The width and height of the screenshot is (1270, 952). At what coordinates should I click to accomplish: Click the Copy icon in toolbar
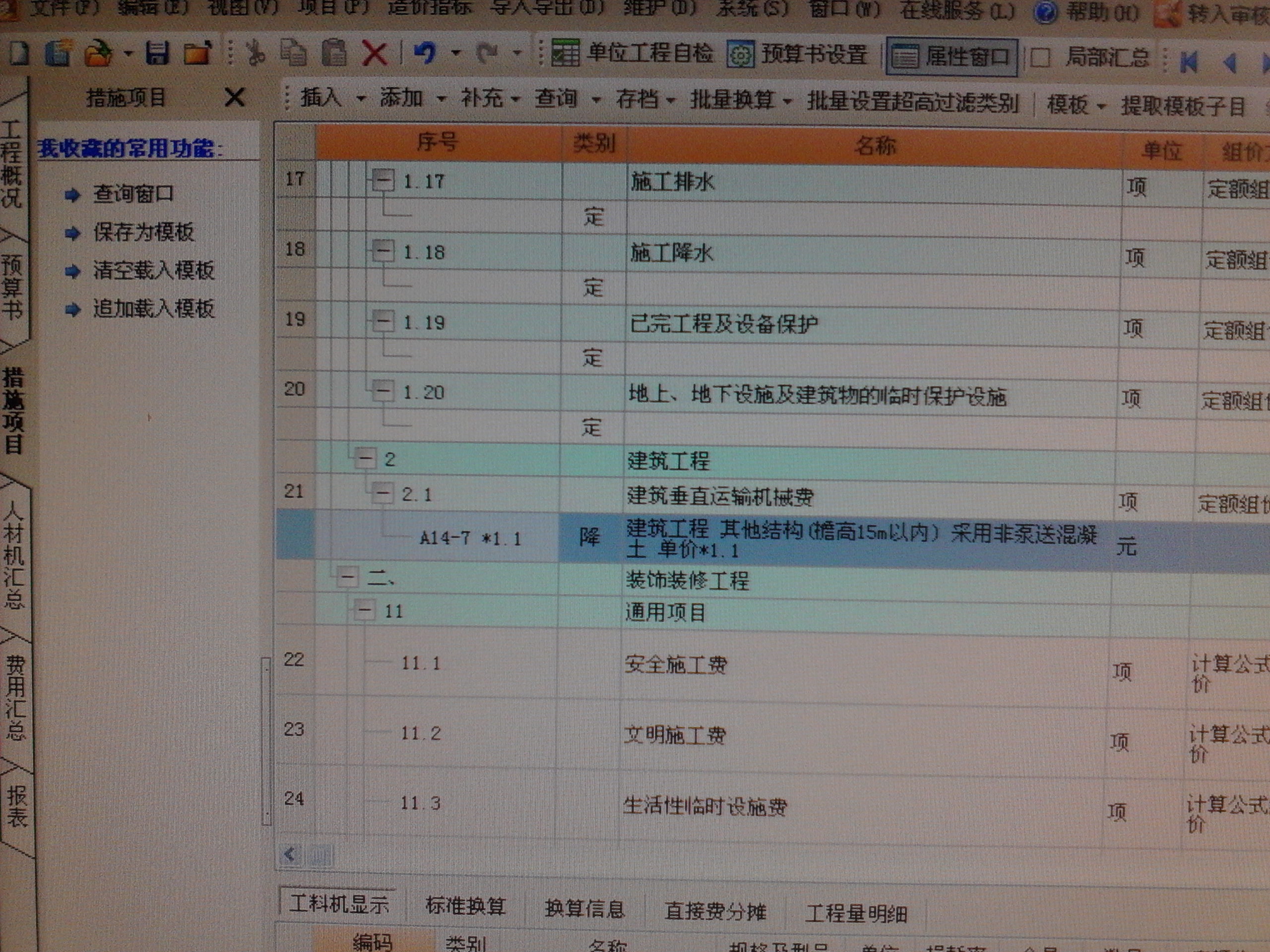click(x=293, y=54)
